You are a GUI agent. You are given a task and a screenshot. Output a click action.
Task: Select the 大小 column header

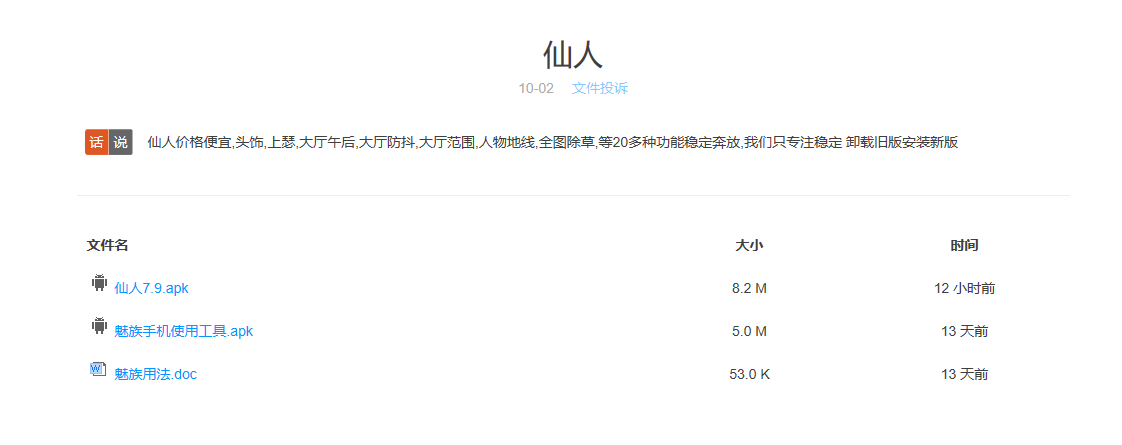click(749, 245)
